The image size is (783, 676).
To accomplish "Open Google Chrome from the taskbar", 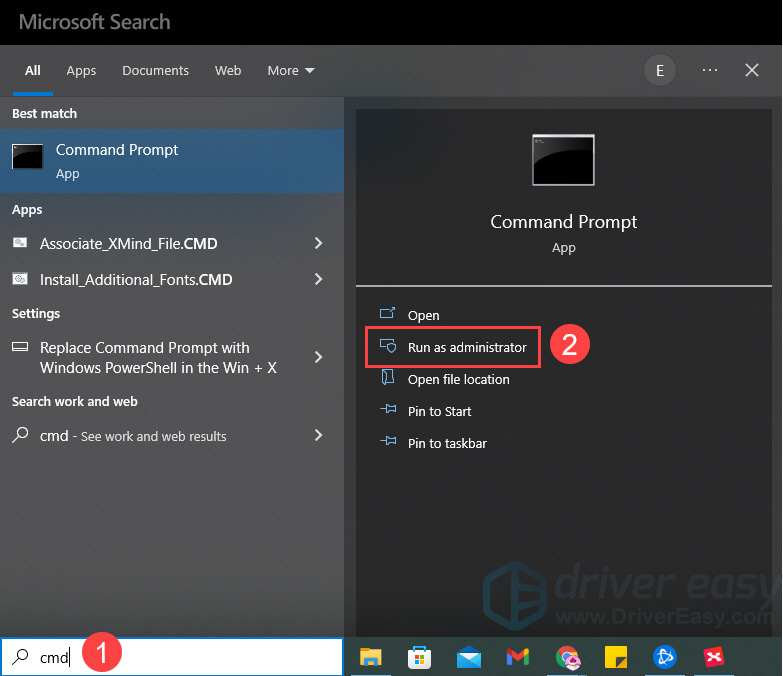I will [x=567, y=657].
